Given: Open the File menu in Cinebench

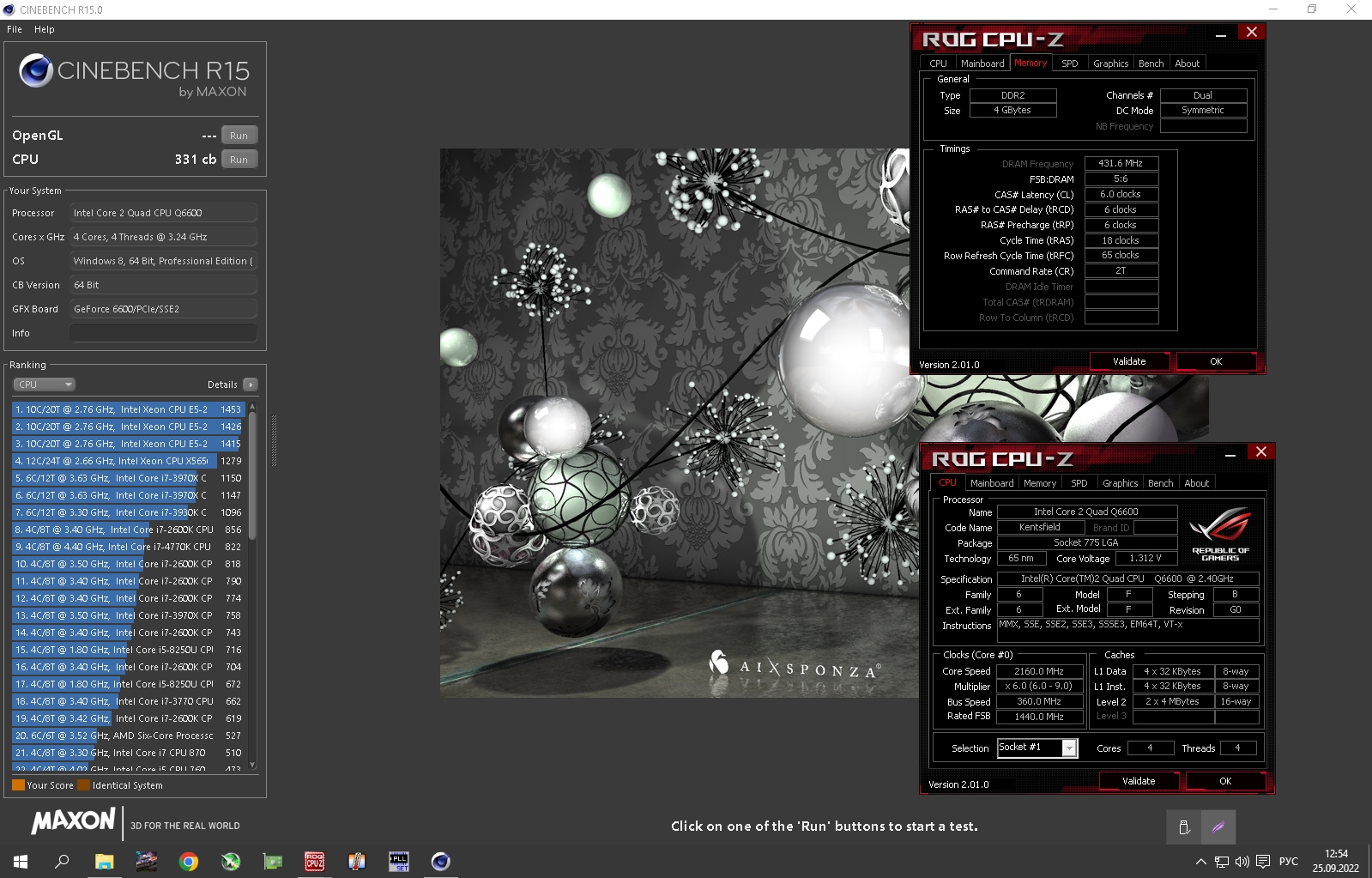Looking at the screenshot, I should click(15, 29).
